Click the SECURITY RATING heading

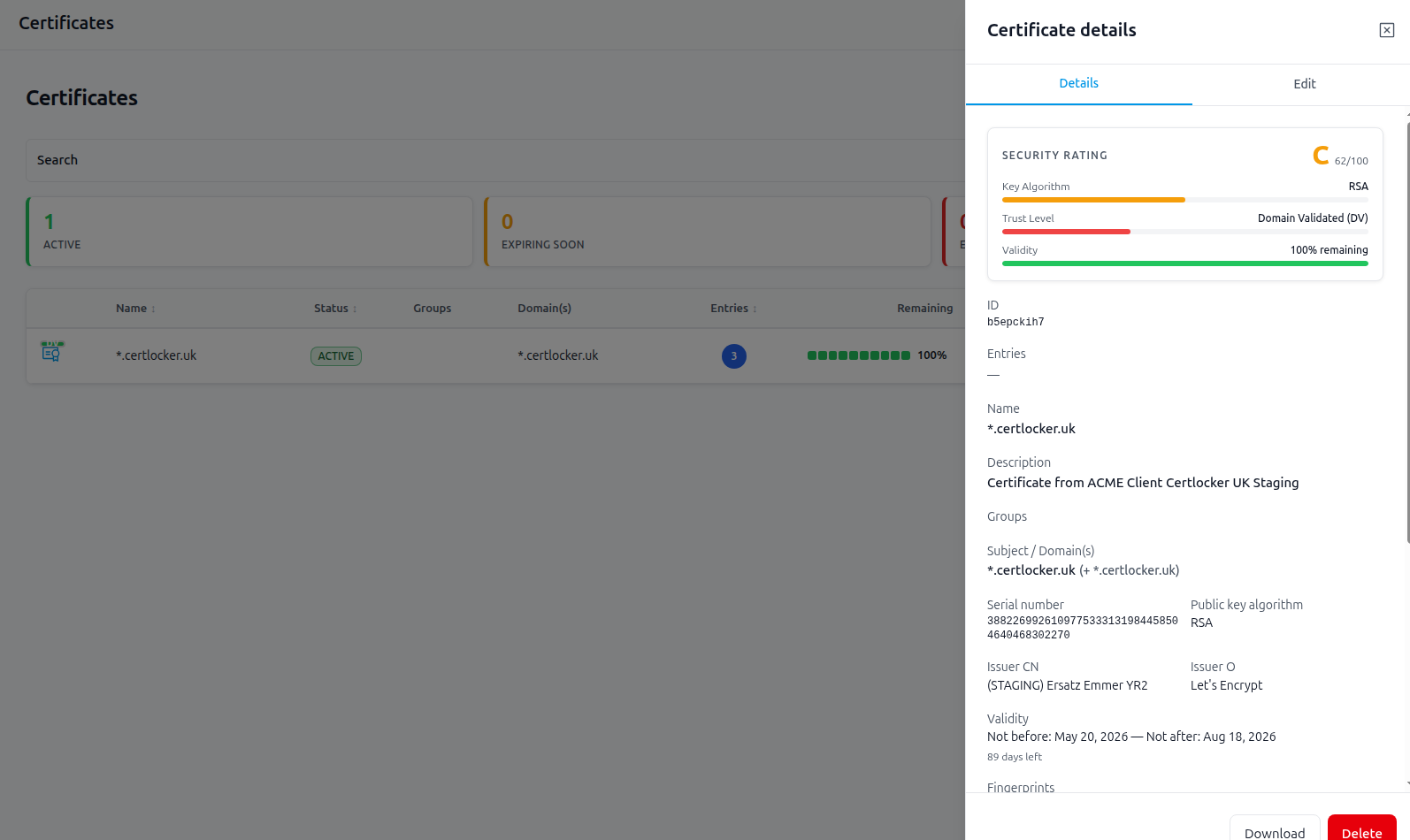[x=1054, y=156]
